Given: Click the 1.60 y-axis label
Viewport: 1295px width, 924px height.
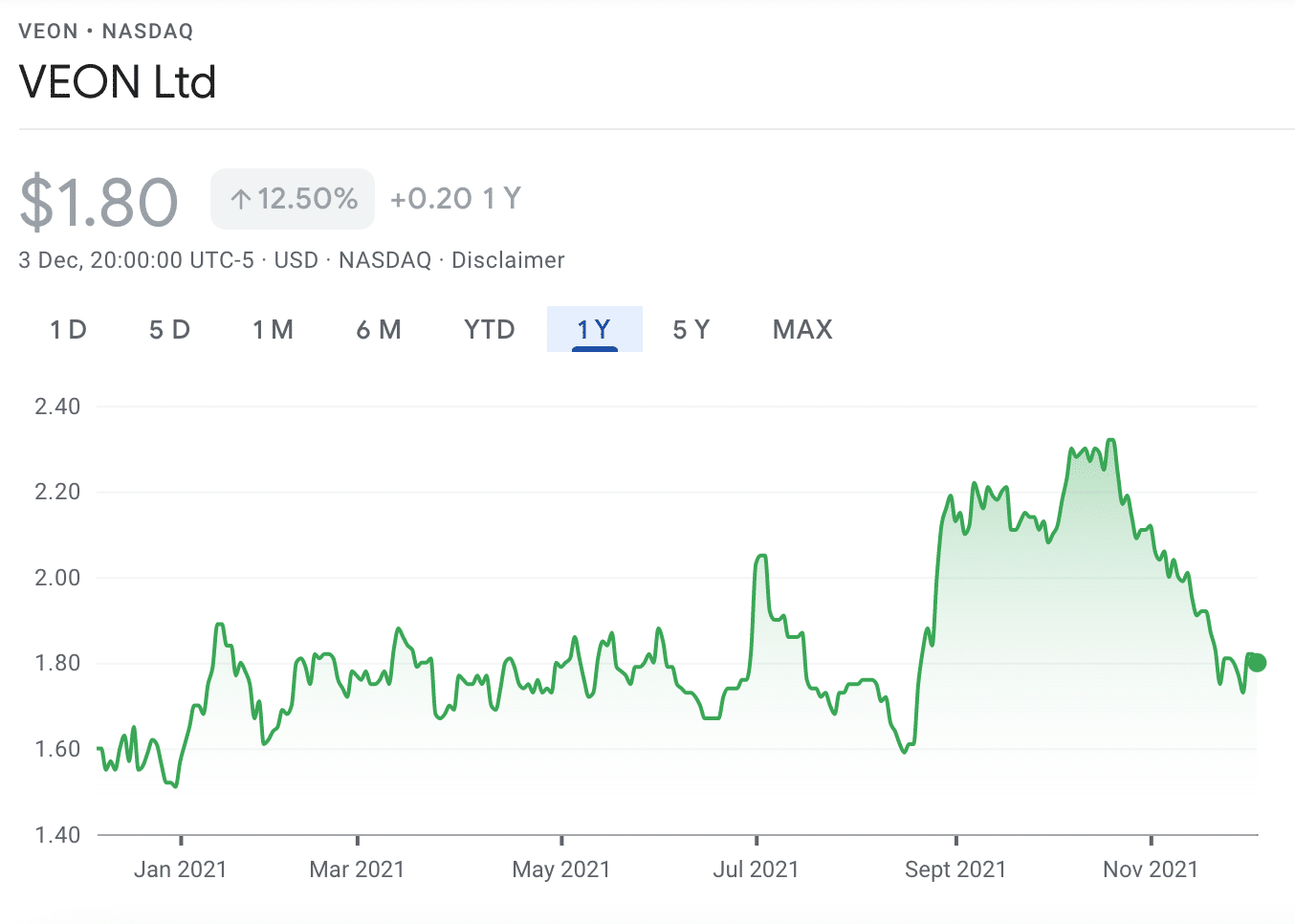Looking at the screenshot, I should pyautogui.click(x=57, y=749).
